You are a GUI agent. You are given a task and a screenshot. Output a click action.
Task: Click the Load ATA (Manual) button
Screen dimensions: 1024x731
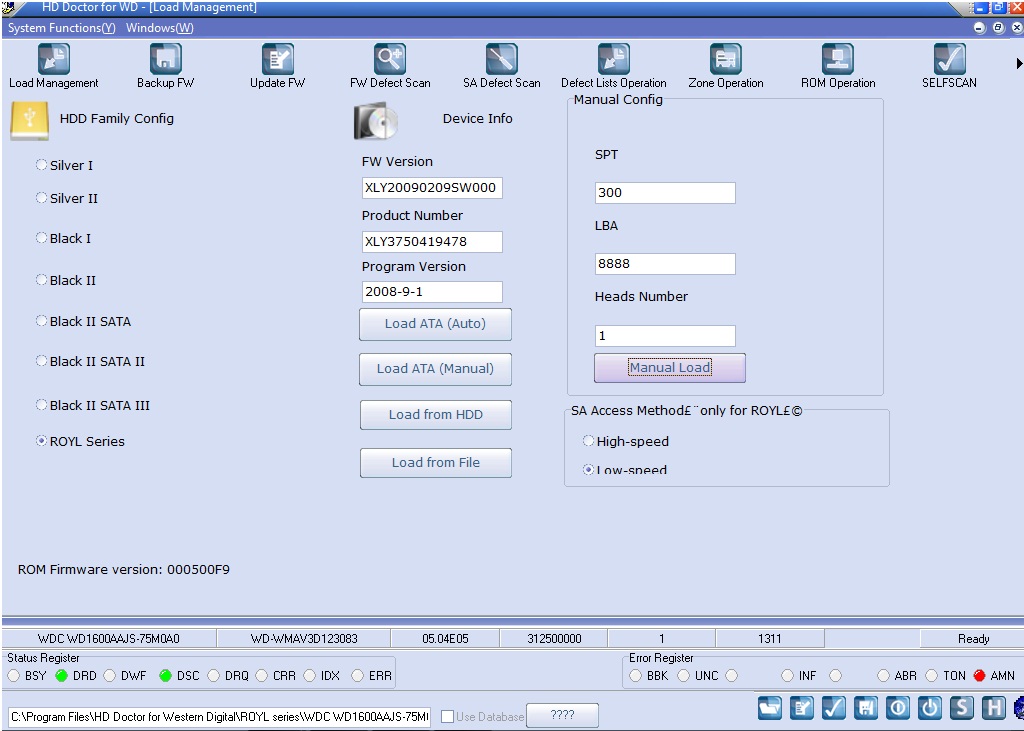[x=436, y=369]
